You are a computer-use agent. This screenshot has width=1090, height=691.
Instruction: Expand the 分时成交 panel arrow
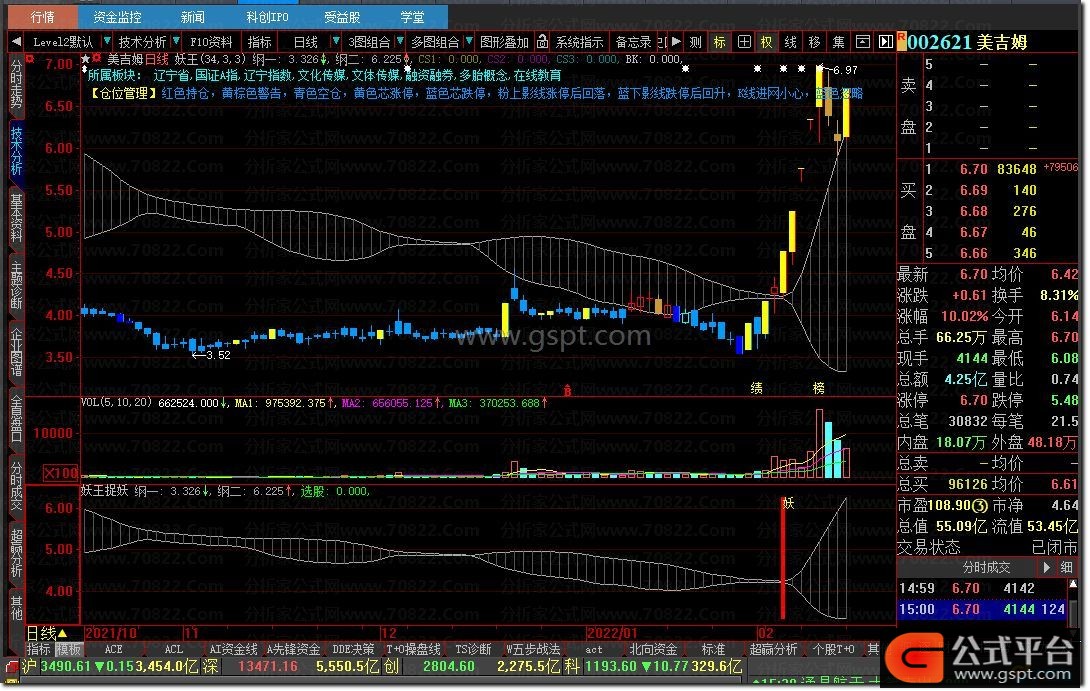[x=1046, y=568]
